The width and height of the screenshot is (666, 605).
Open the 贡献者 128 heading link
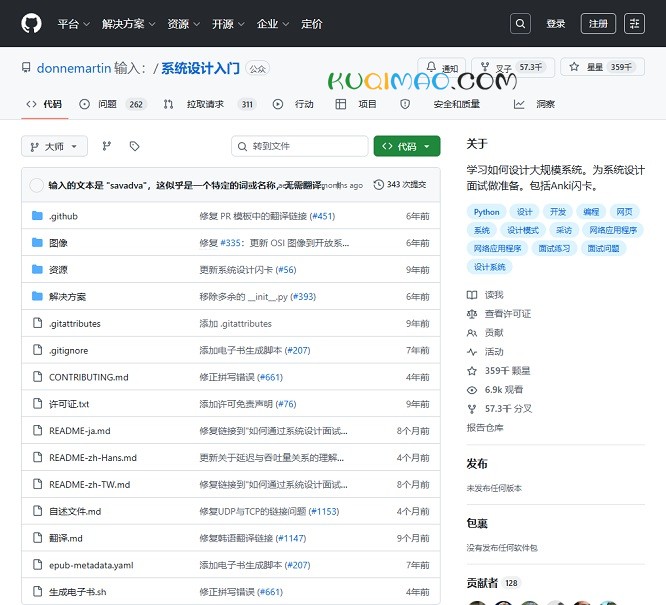pyautogui.click(x=493, y=583)
